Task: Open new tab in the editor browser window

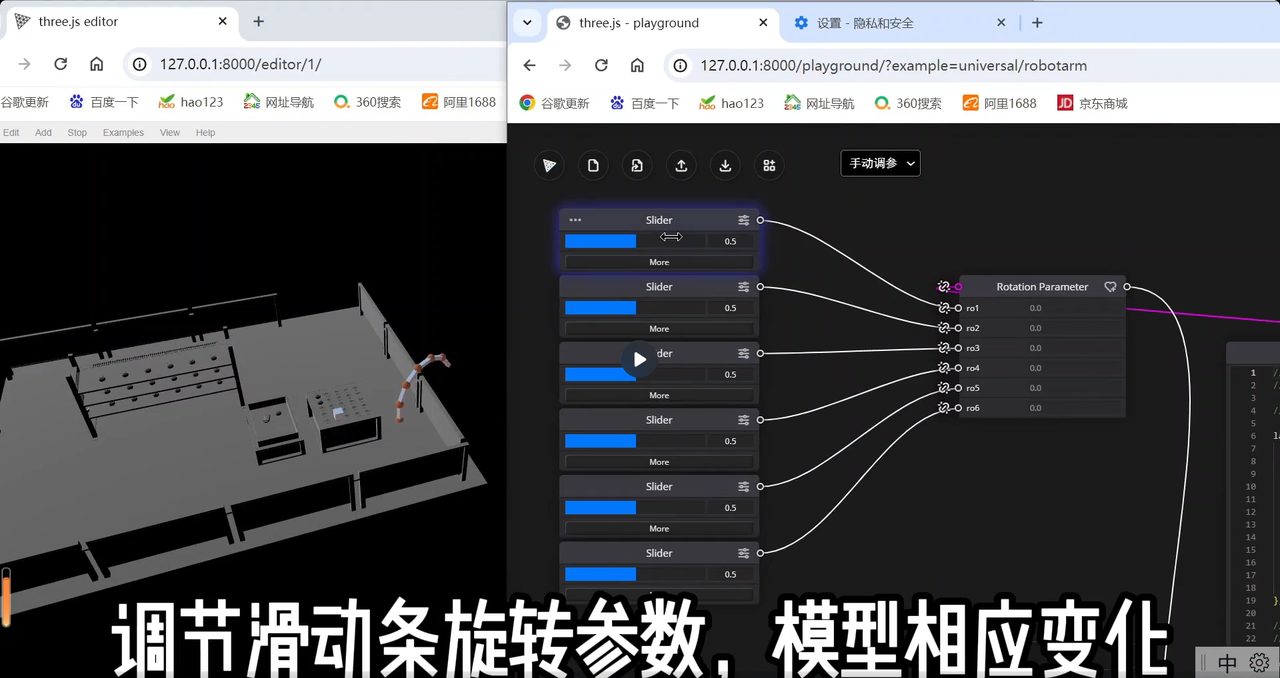Action: 258,21
